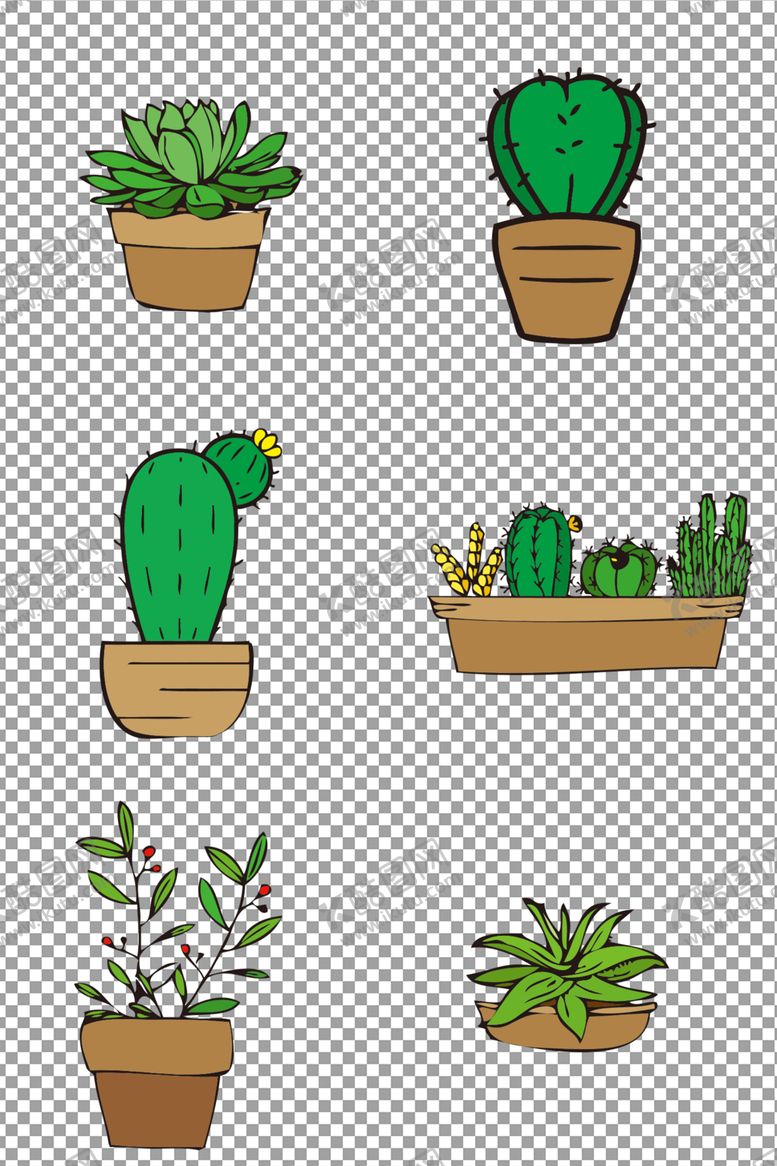Screen dimensions: 777x1166
Task: Click the topmost leaf of the berry plant
Action: click(125, 824)
